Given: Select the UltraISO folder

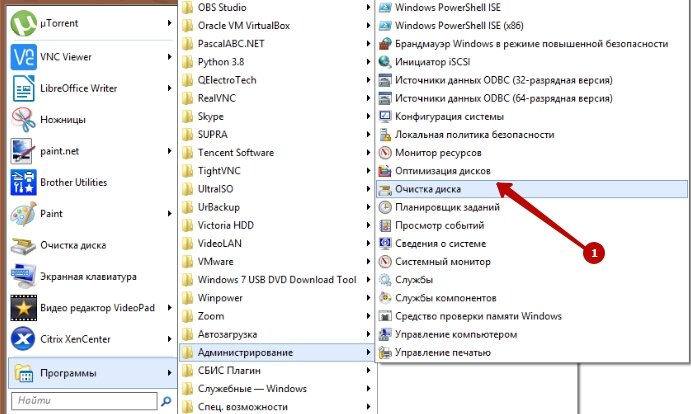Looking at the screenshot, I should pyautogui.click(x=277, y=189).
